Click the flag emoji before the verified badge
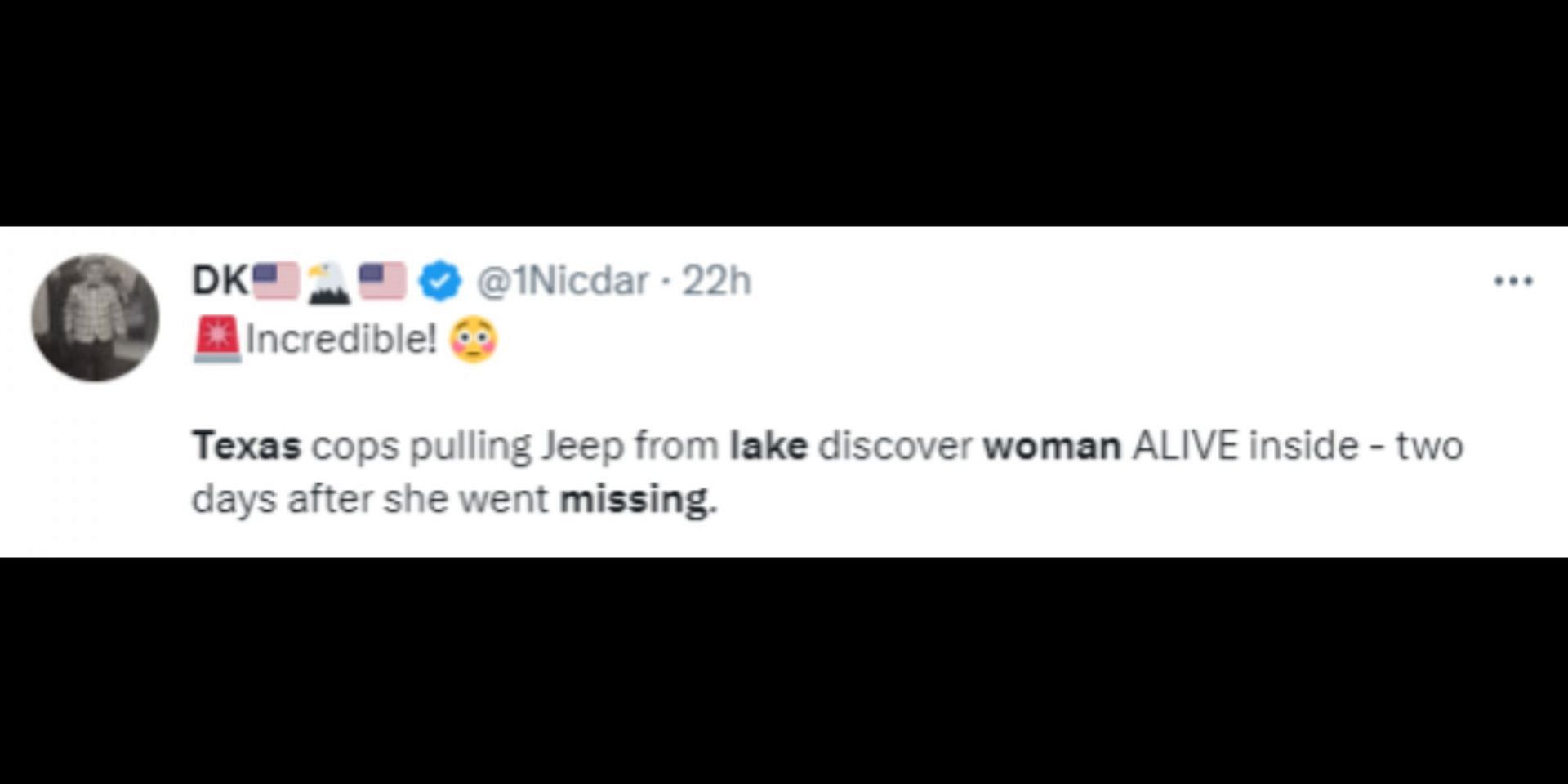This screenshot has width=1568, height=784. point(383,281)
